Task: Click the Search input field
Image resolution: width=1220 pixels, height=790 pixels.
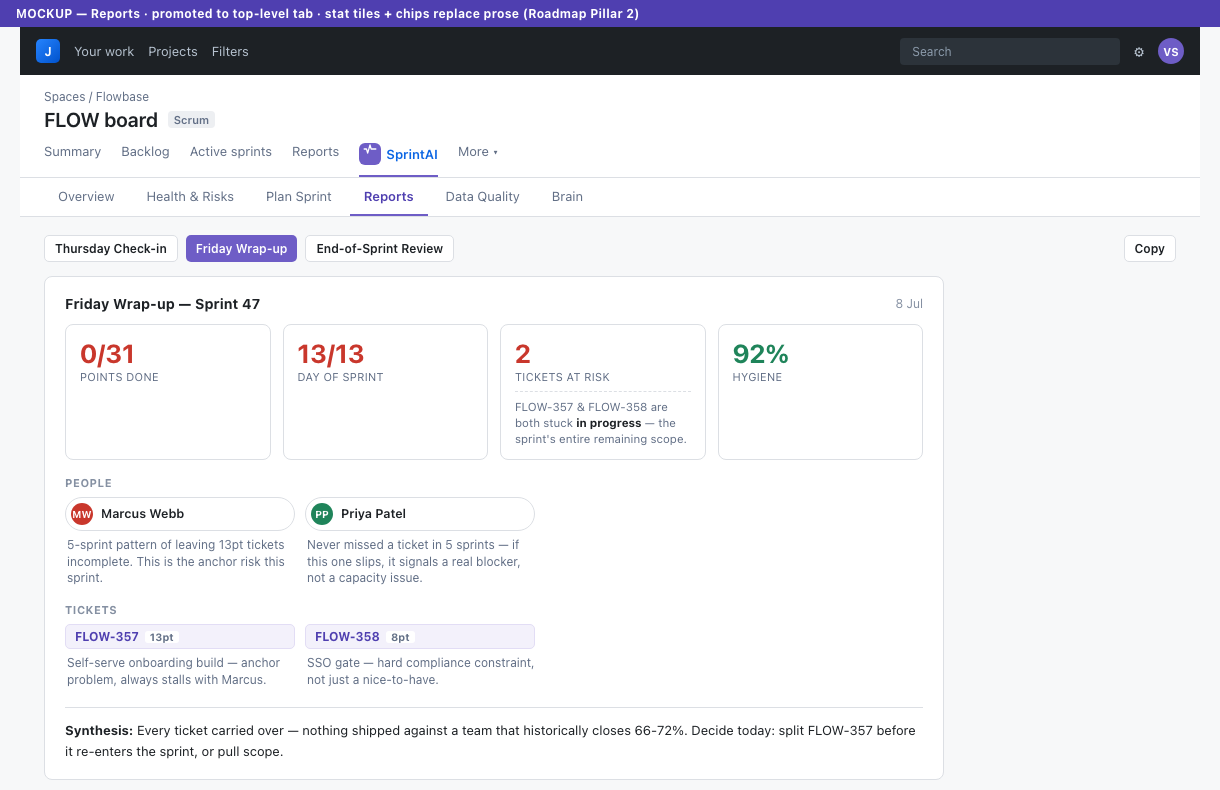Action: click(1010, 52)
